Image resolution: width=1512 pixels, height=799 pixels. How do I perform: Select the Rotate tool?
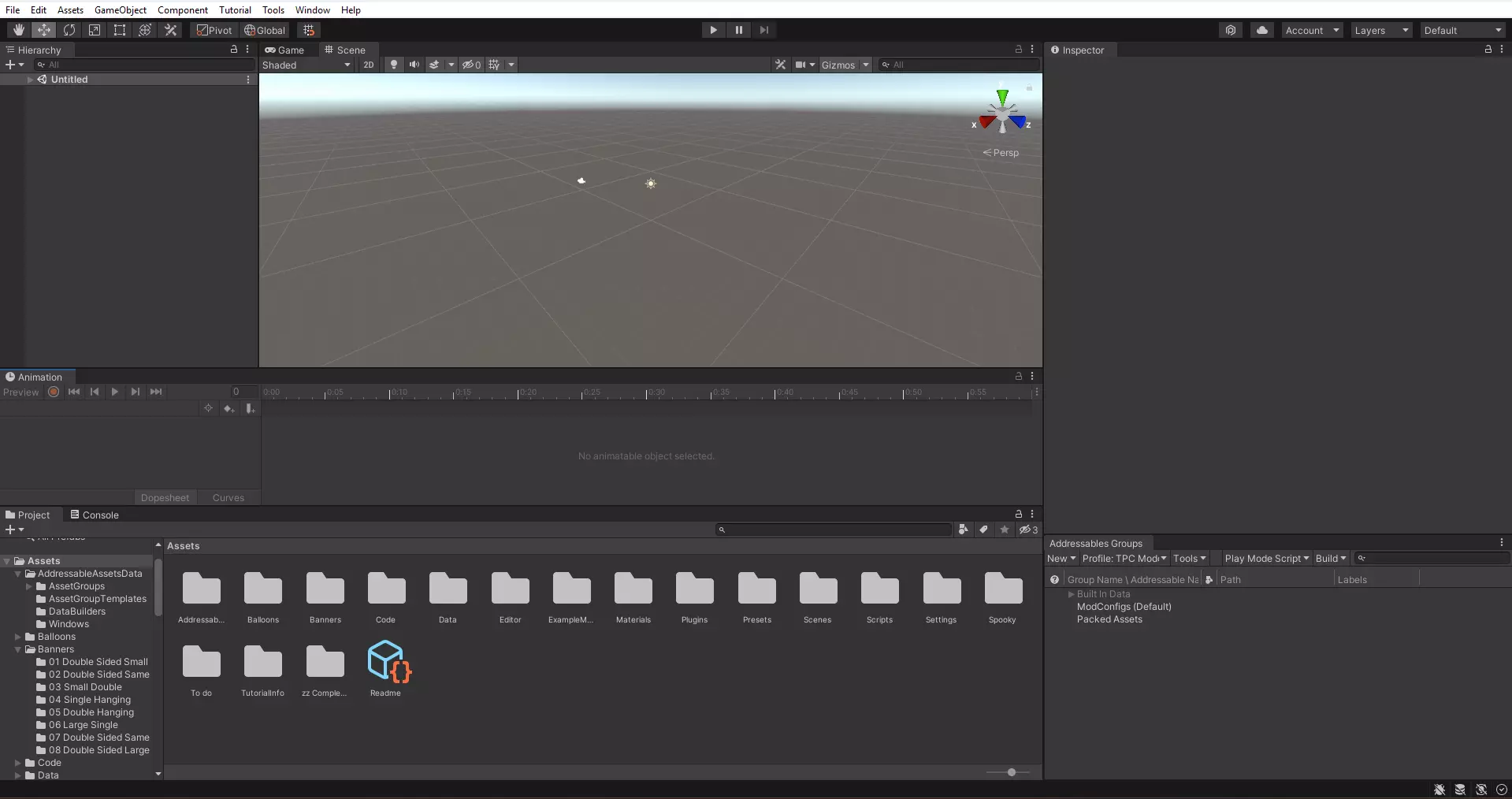69,30
